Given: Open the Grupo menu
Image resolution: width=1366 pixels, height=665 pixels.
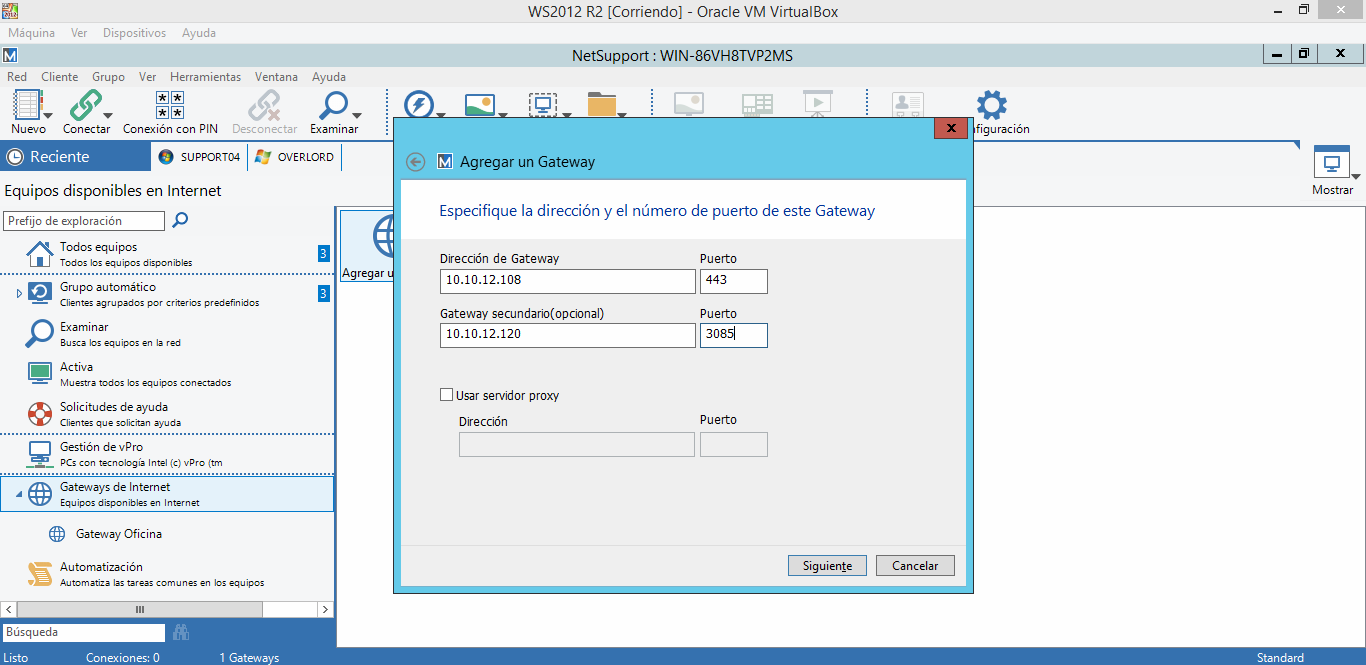Looking at the screenshot, I should (x=108, y=77).
